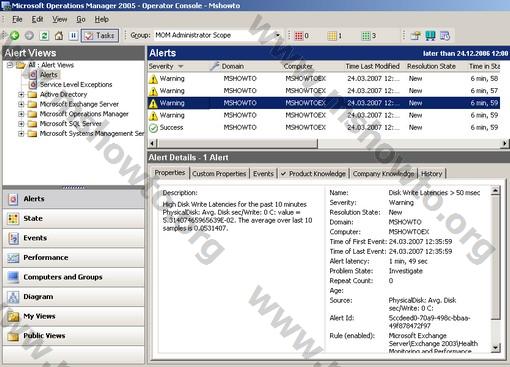The height and width of the screenshot is (367, 510).
Task: Open the Product Knowledge tab
Action: [313, 174]
